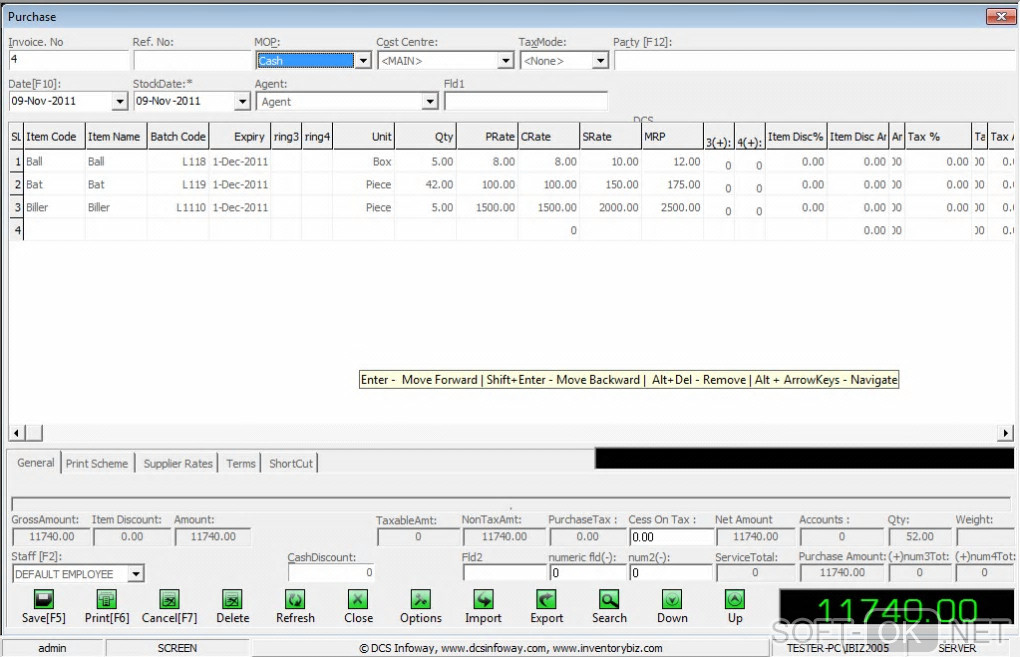The height and width of the screenshot is (657, 1020).
Task: Open the Staff DEFAULT EMPLOYEE dropdown
Action: [135, 574]
